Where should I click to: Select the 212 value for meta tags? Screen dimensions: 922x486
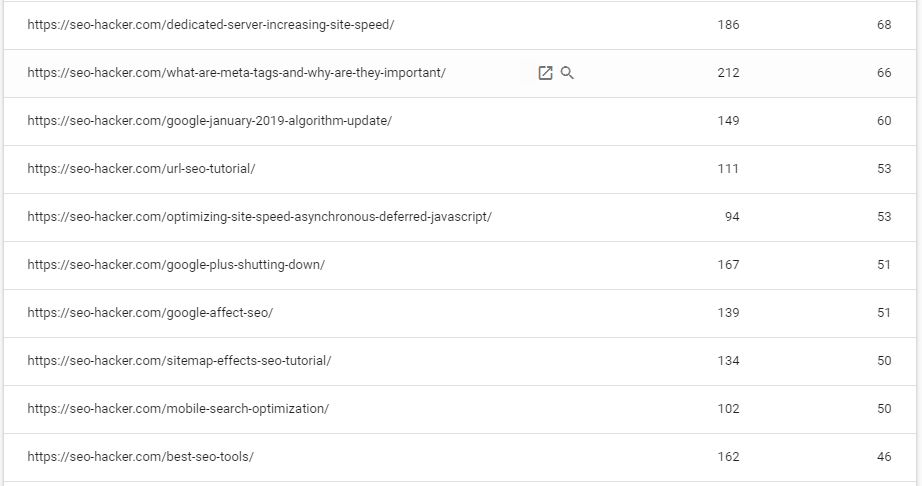click(x=728, y=73)
